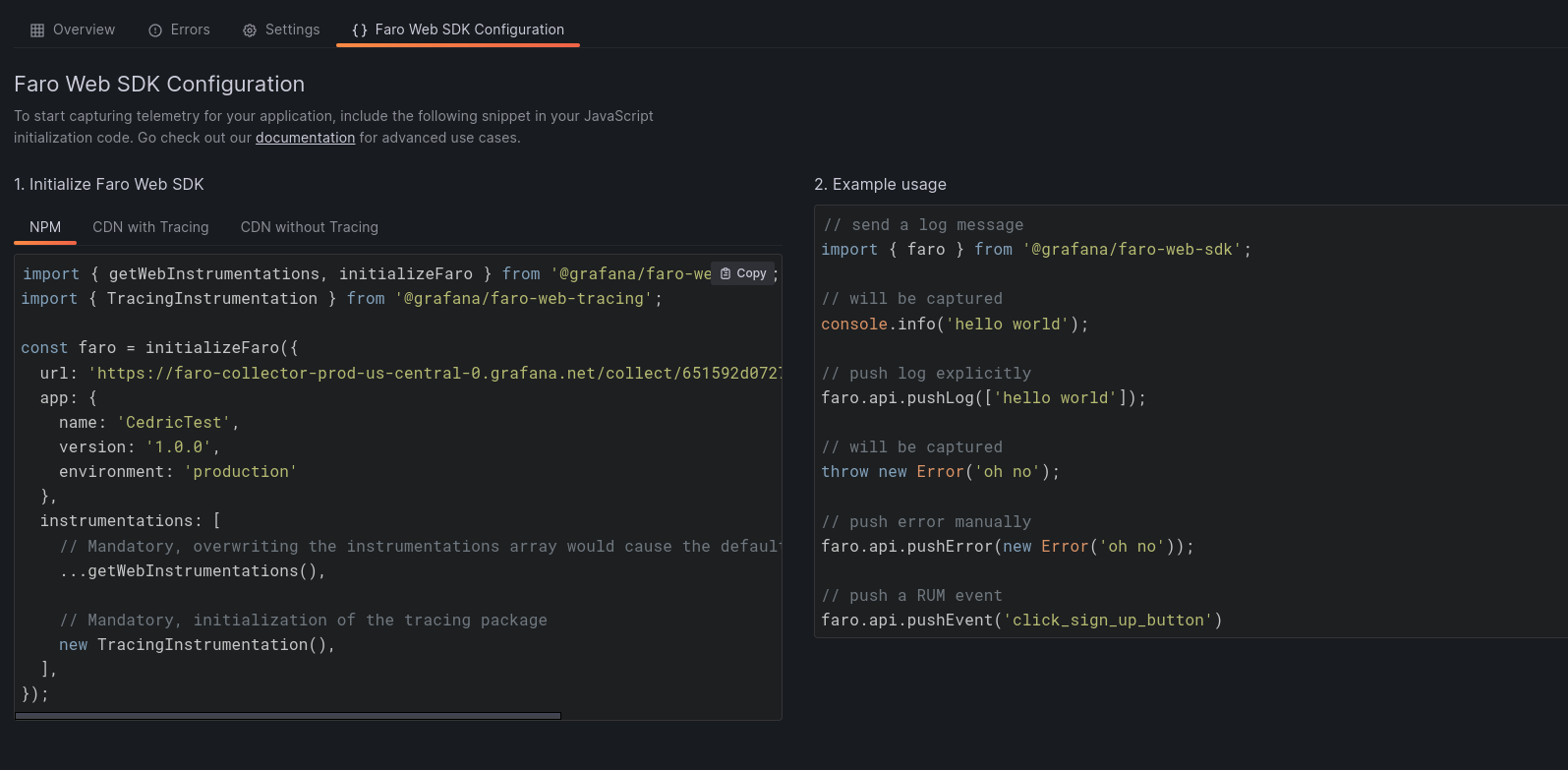Switch to CDN without Tracing tab
This screenshot has height=770, width=1568.
(310, 227)
